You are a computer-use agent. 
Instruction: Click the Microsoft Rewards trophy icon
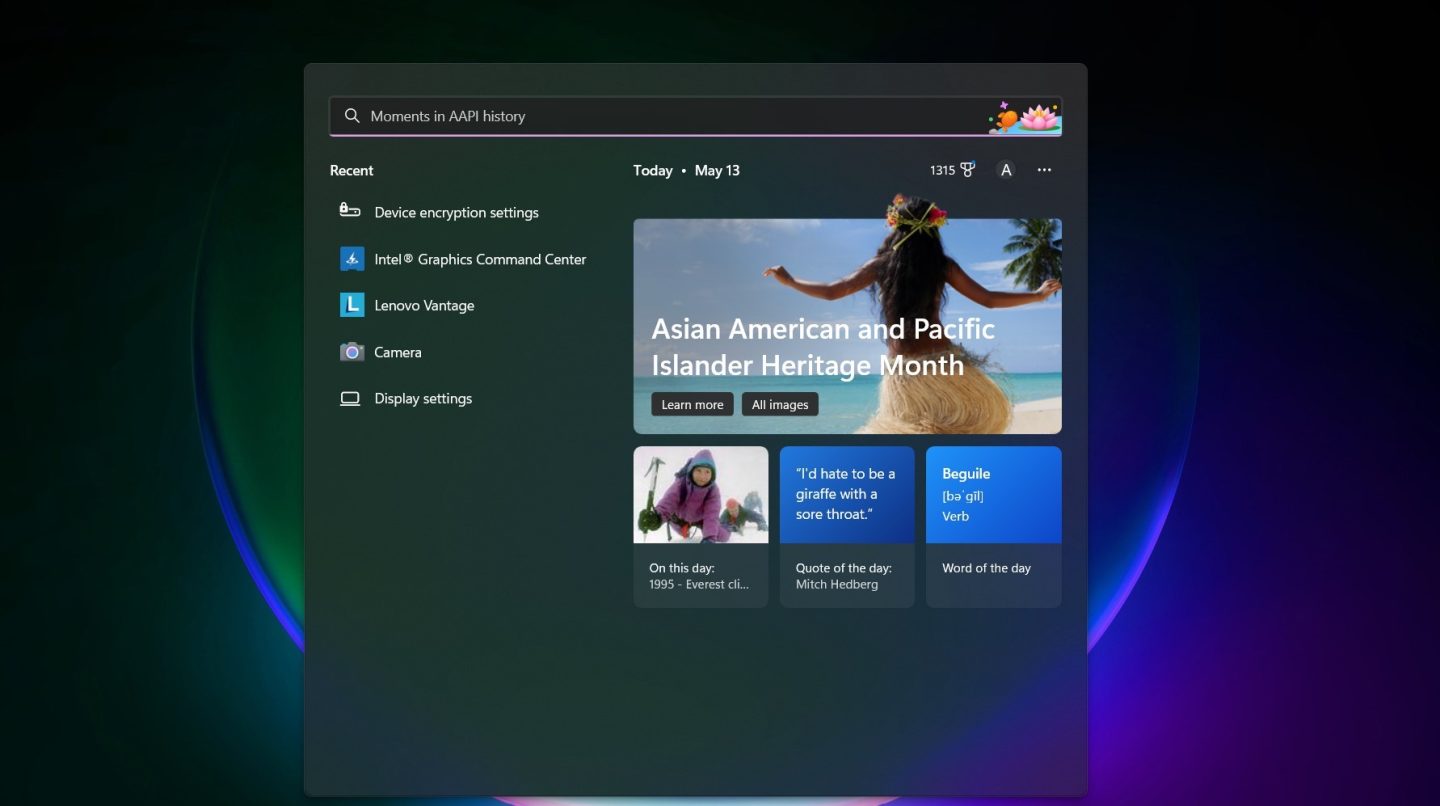(x=966, y=169)
